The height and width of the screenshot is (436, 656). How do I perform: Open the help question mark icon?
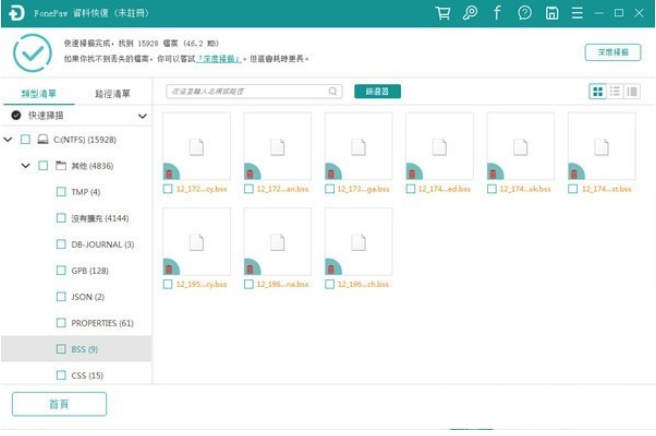[x=525, y=13]
